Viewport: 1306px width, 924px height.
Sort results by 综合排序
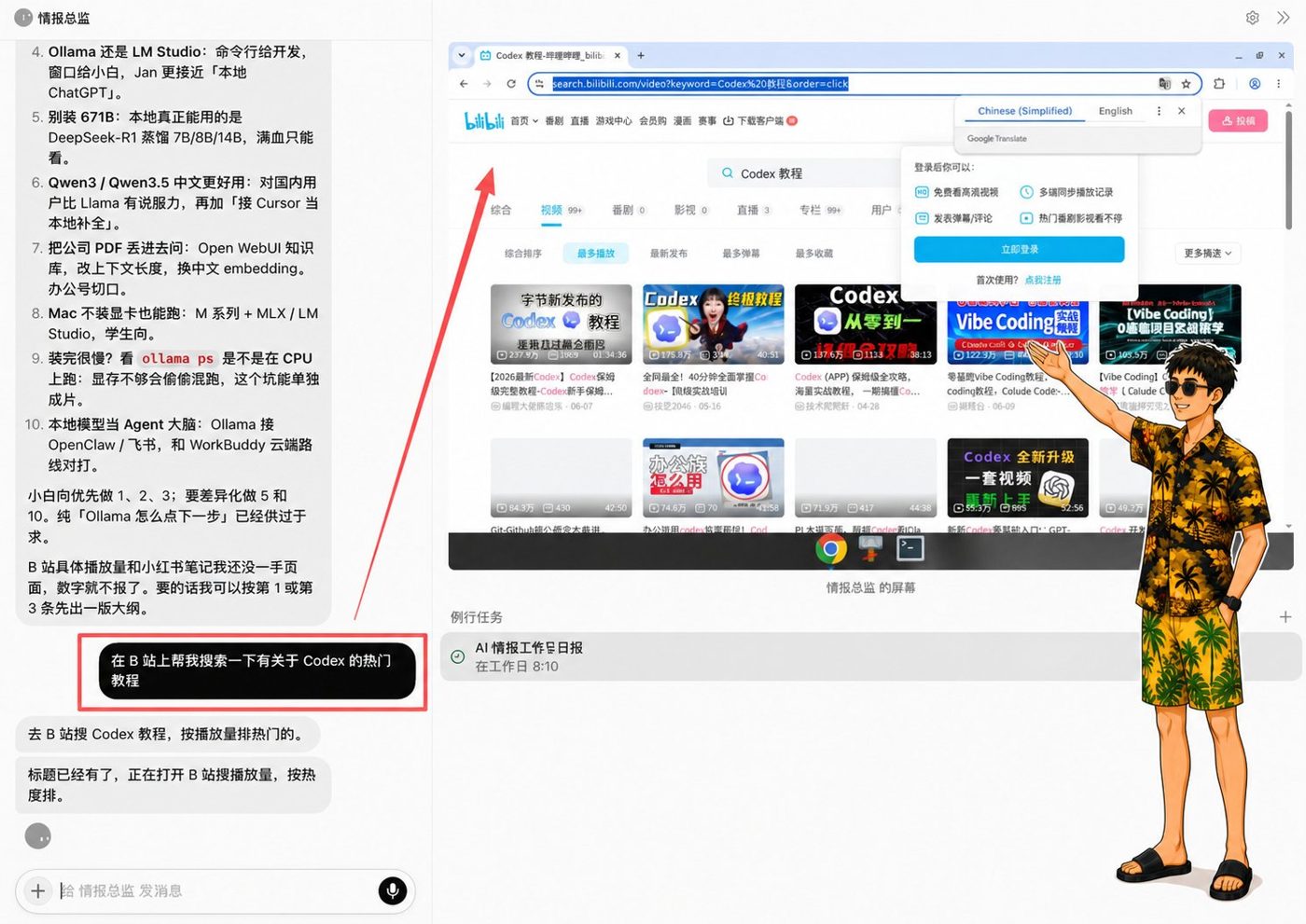(523, 254)
